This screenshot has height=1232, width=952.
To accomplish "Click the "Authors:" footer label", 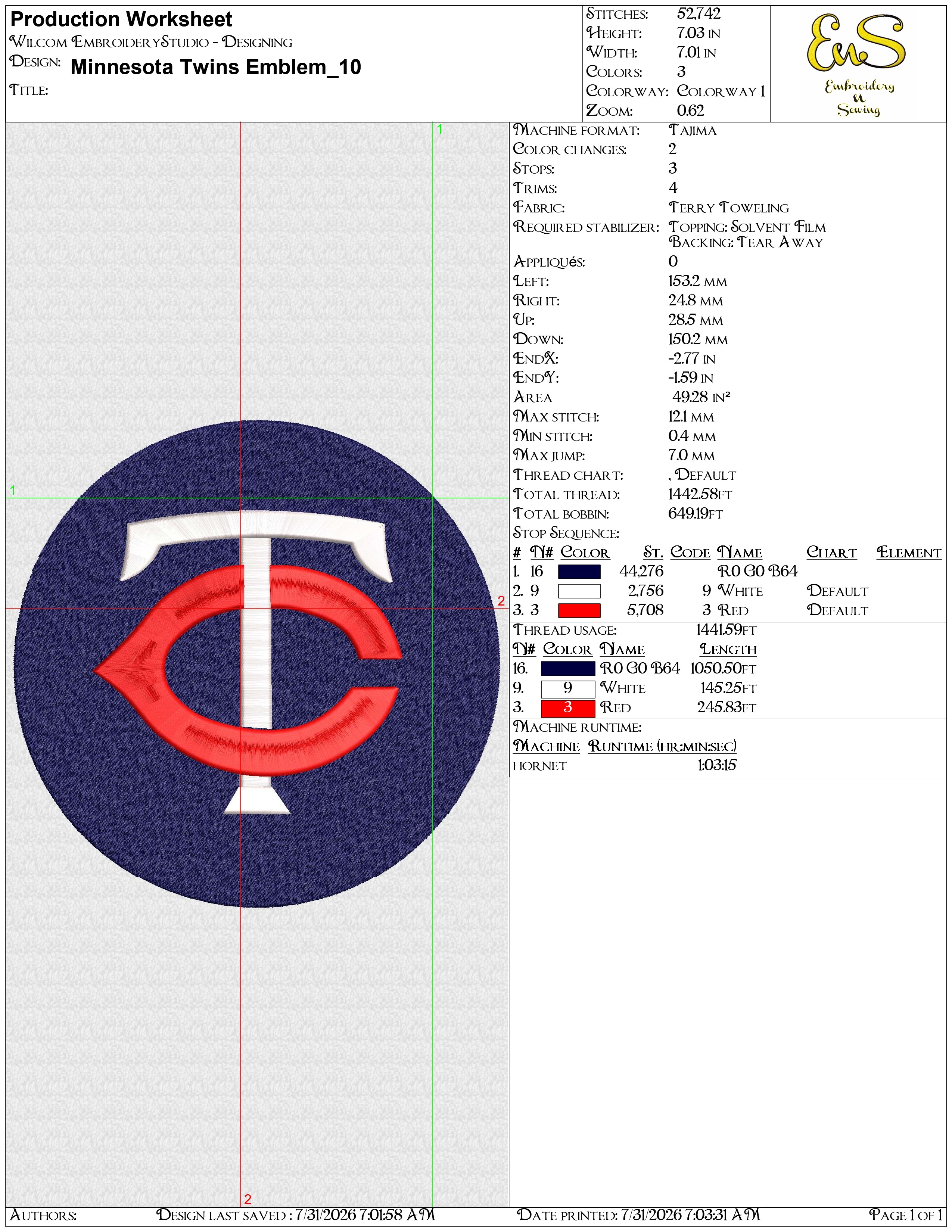I will 43,1215.
